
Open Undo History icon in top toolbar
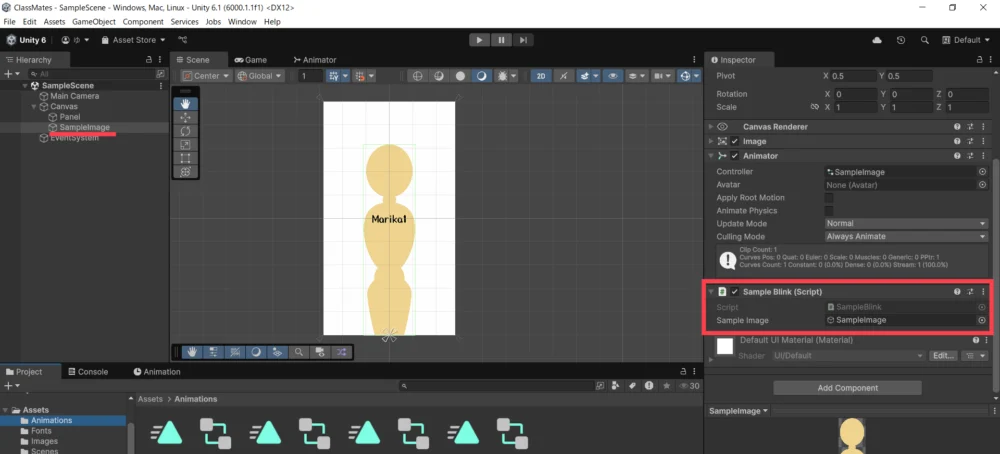point(901,40)
